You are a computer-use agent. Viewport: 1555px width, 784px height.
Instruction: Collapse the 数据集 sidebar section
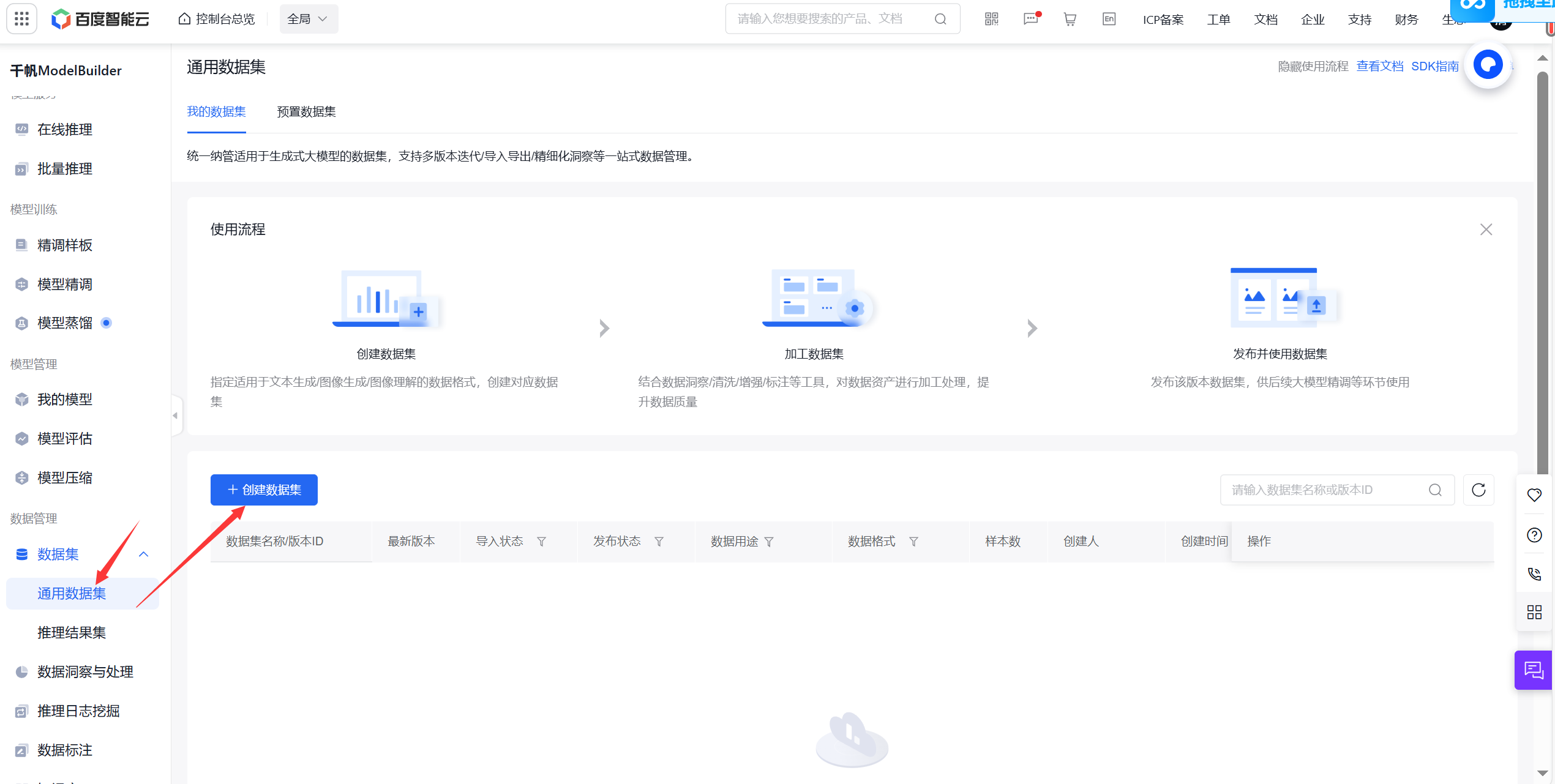[143, 554]
